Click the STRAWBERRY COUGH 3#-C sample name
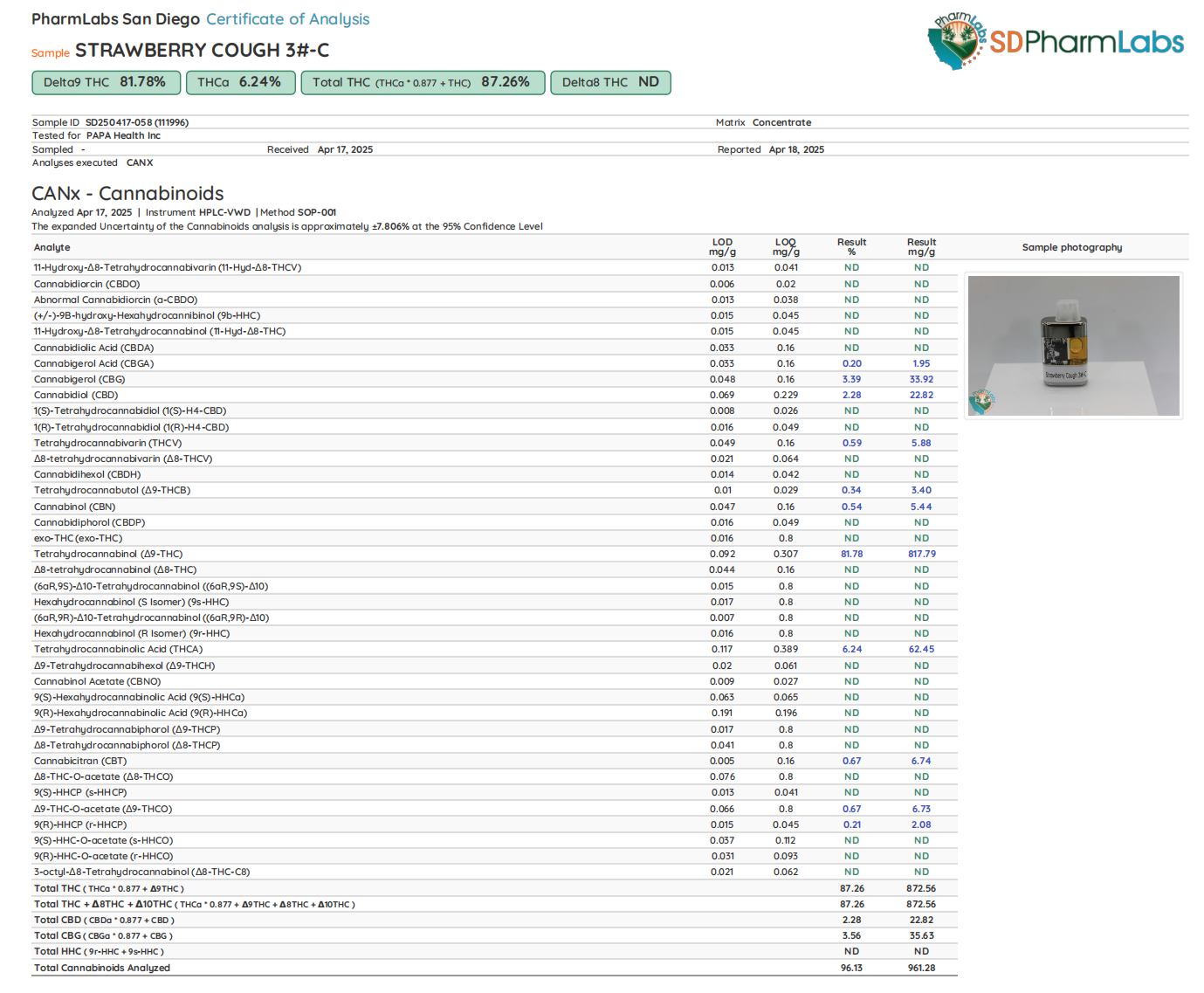Viewport: 1204px width, 993px height. point(202,51)
